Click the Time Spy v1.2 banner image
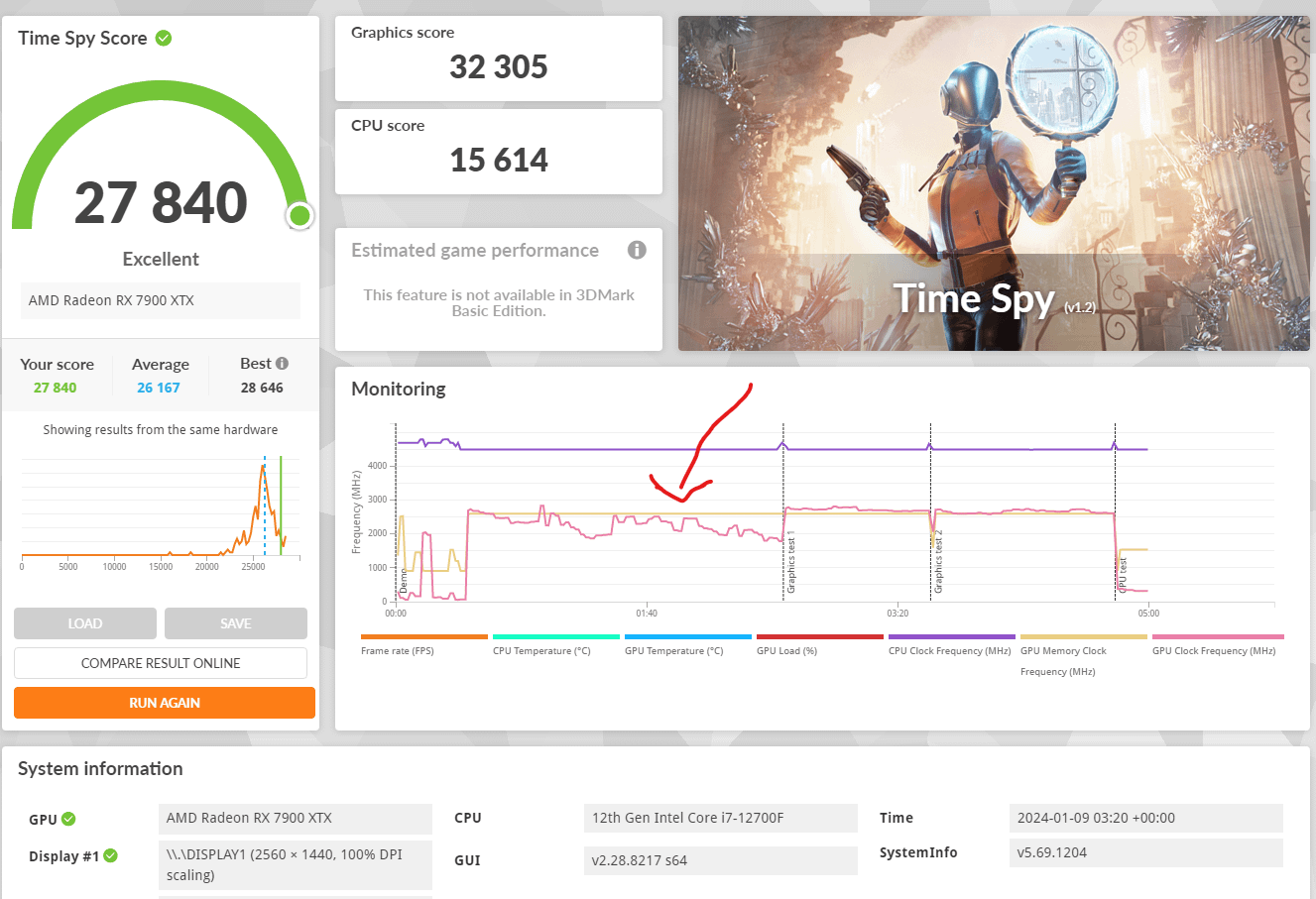 [994, 183]
